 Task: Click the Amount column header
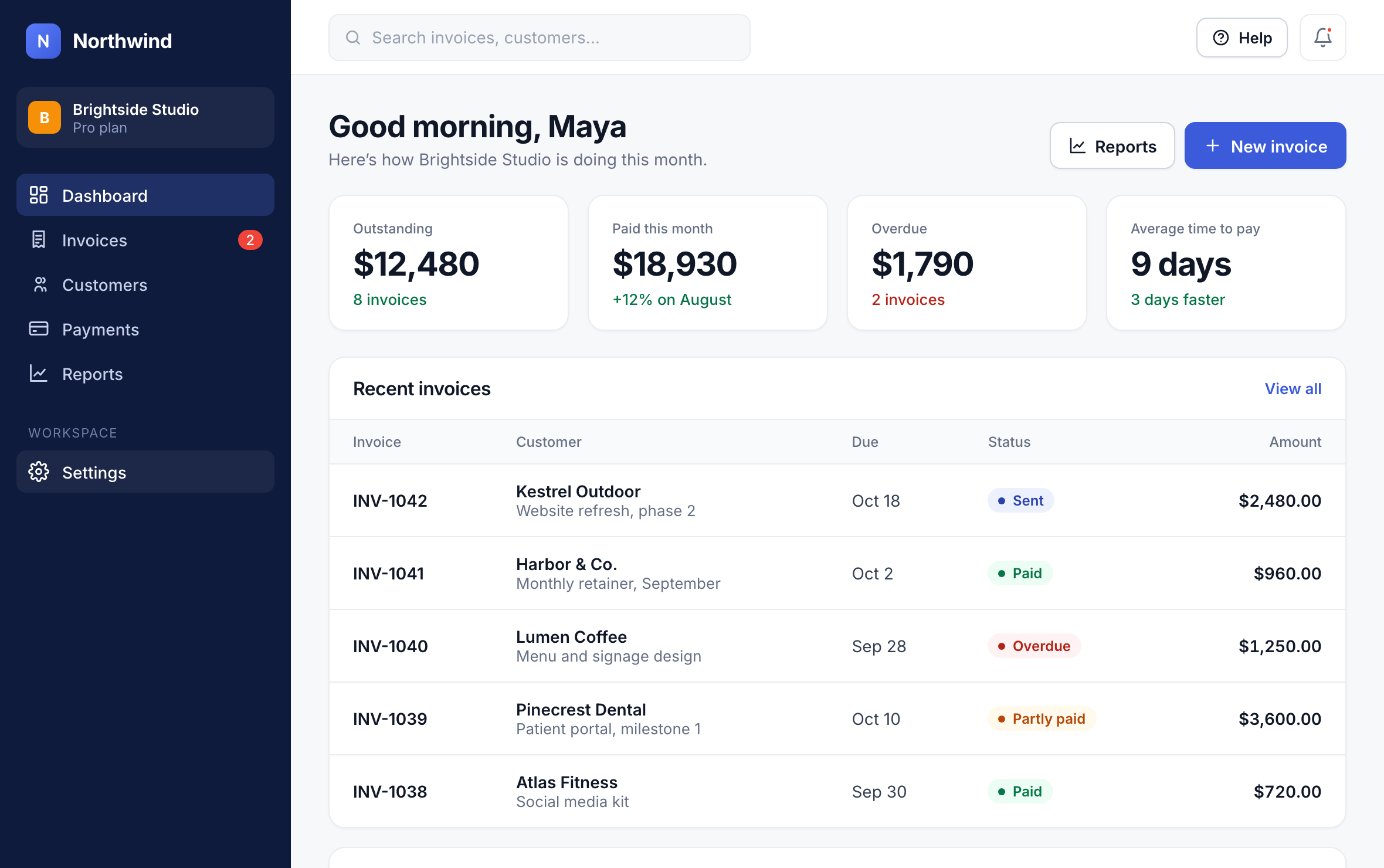[x=1295, y=442]
